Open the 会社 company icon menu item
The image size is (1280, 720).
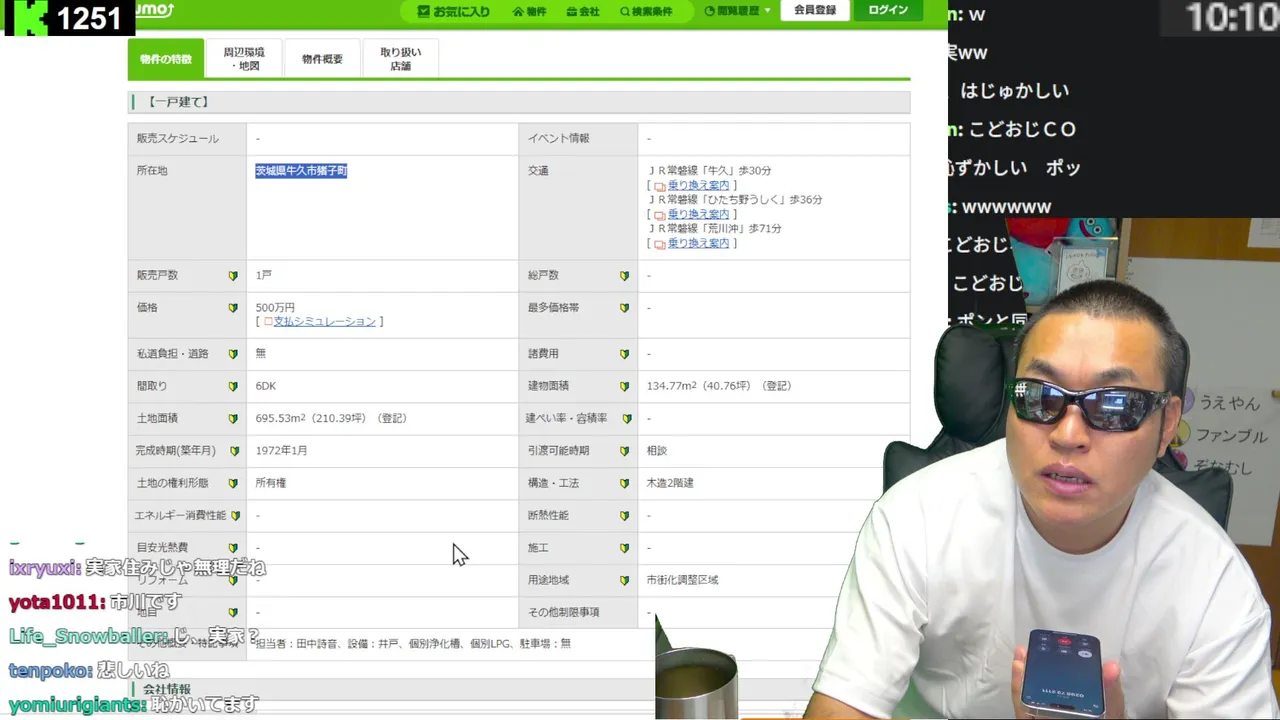coord(583,11)
